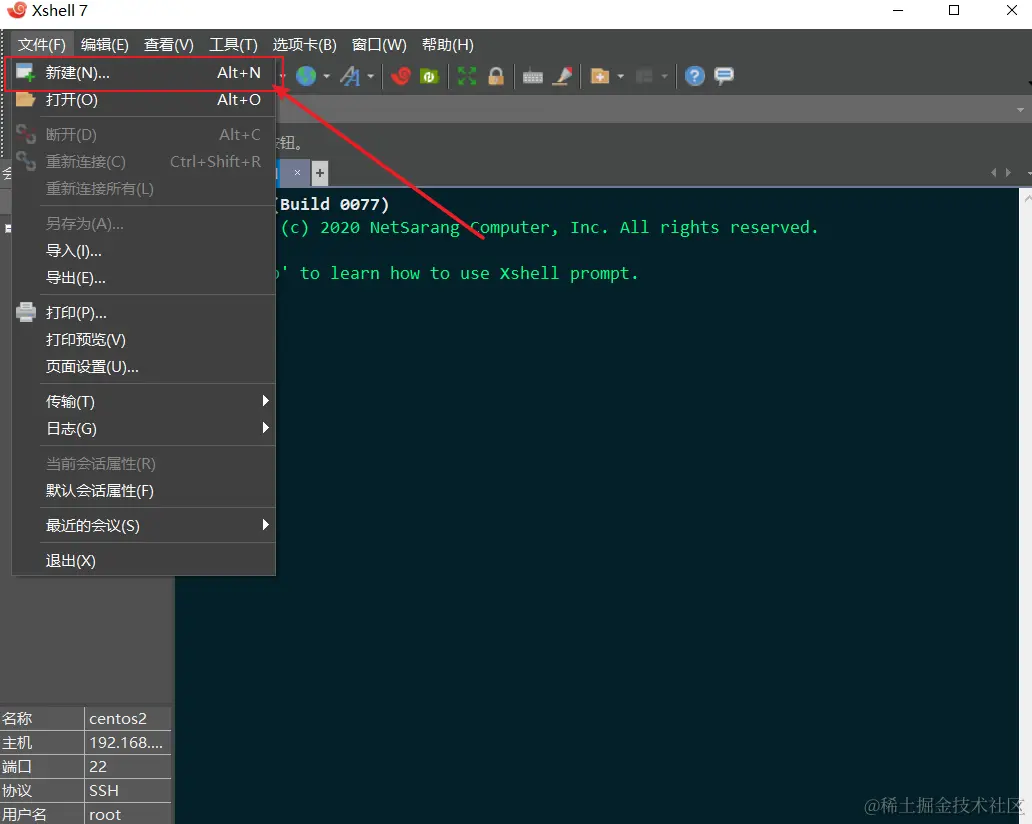Select 默认会话属性(F) menu entry
The height and width of the screenshot is (824, 1032).
pos(143,490)
